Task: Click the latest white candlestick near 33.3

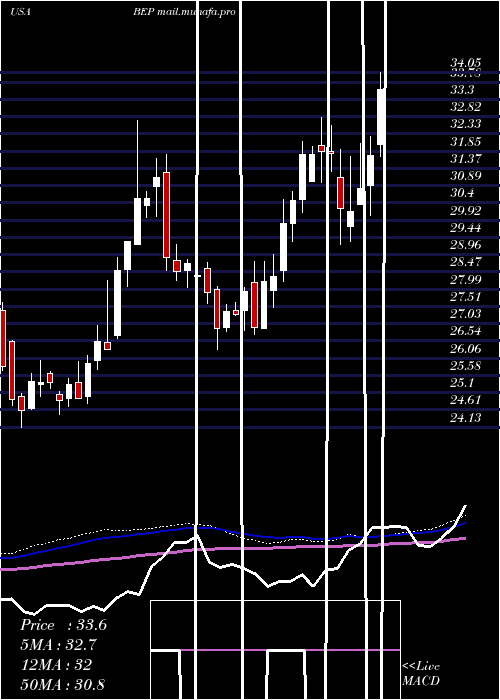Action: point(381,117)
